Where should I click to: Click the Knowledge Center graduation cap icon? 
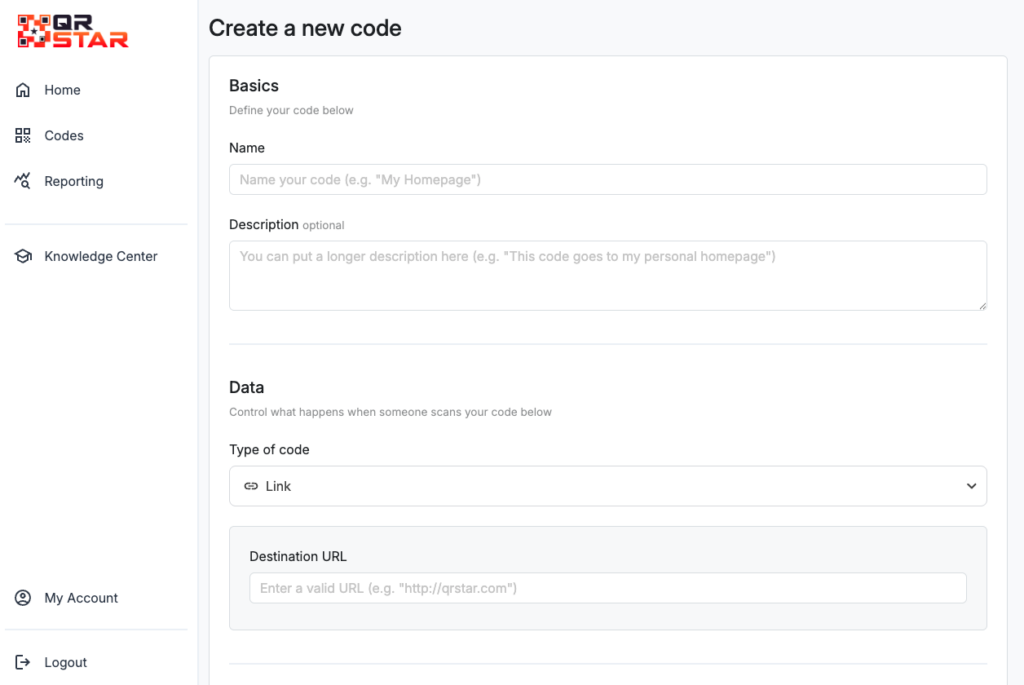[23, 257]
